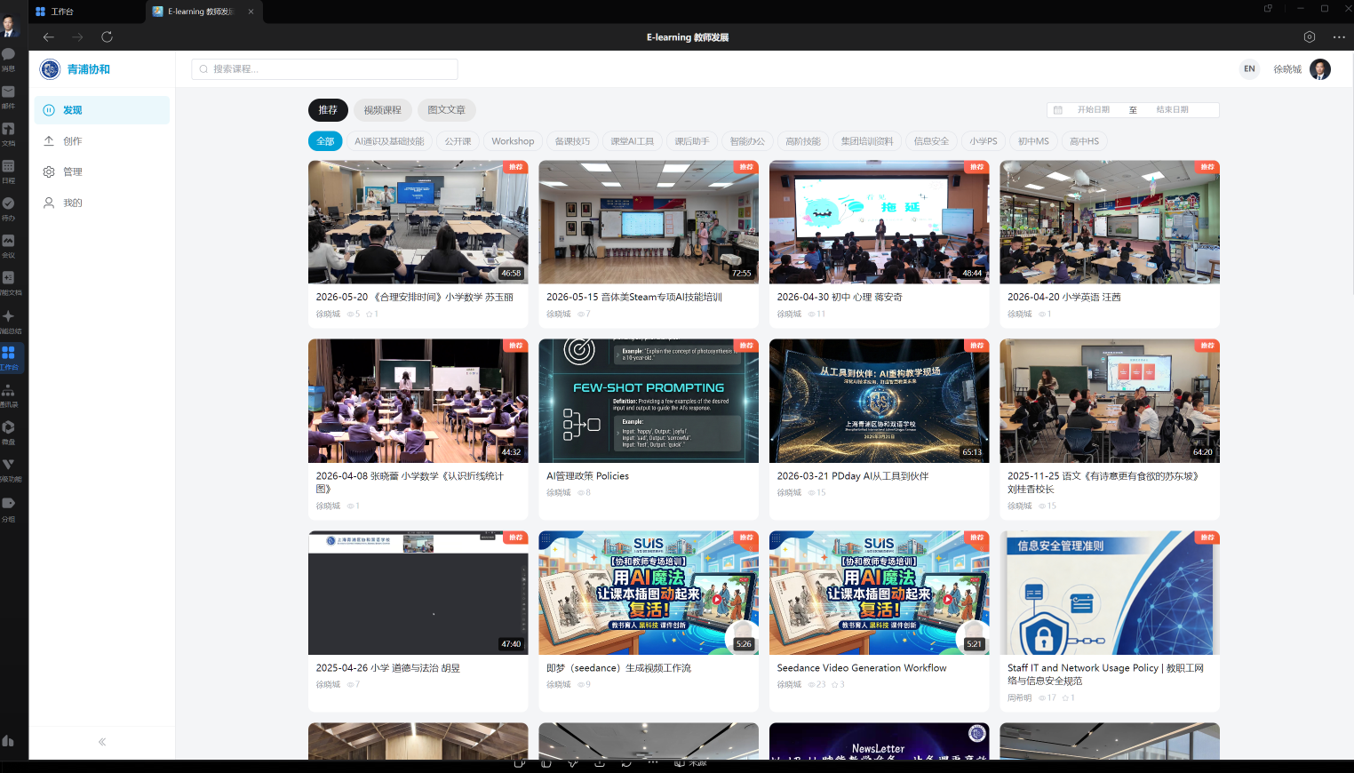Image resolution: width=1354 pixels, height=773 pixels.
Task: Open the hexagon settings icon in title bar
Action: tap(1309, 37)
